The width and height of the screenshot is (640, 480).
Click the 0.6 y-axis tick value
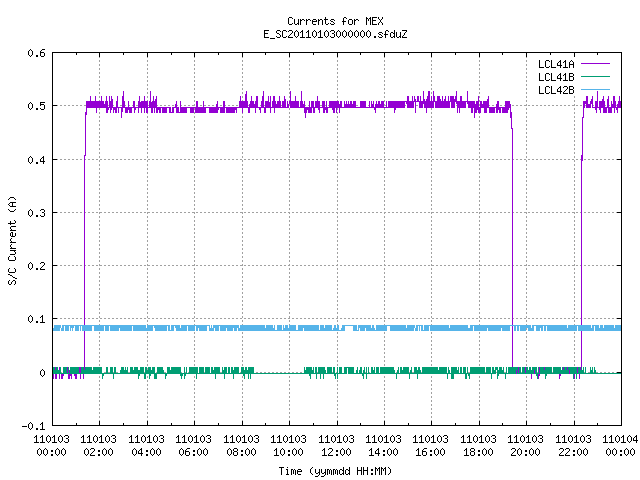36,53
